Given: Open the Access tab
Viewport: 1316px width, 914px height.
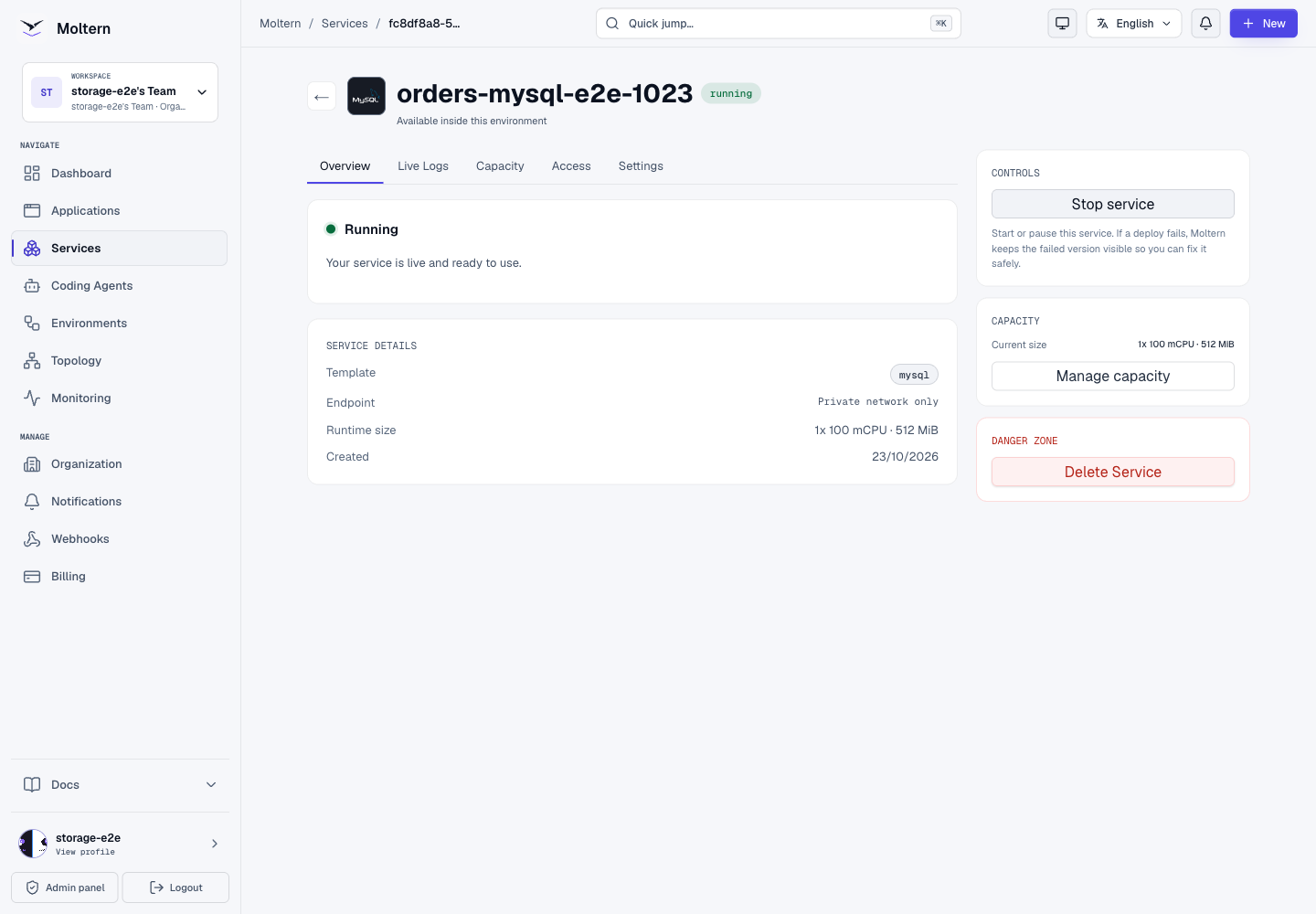Looking at the screenshot, I should click(x=571, y=166).
